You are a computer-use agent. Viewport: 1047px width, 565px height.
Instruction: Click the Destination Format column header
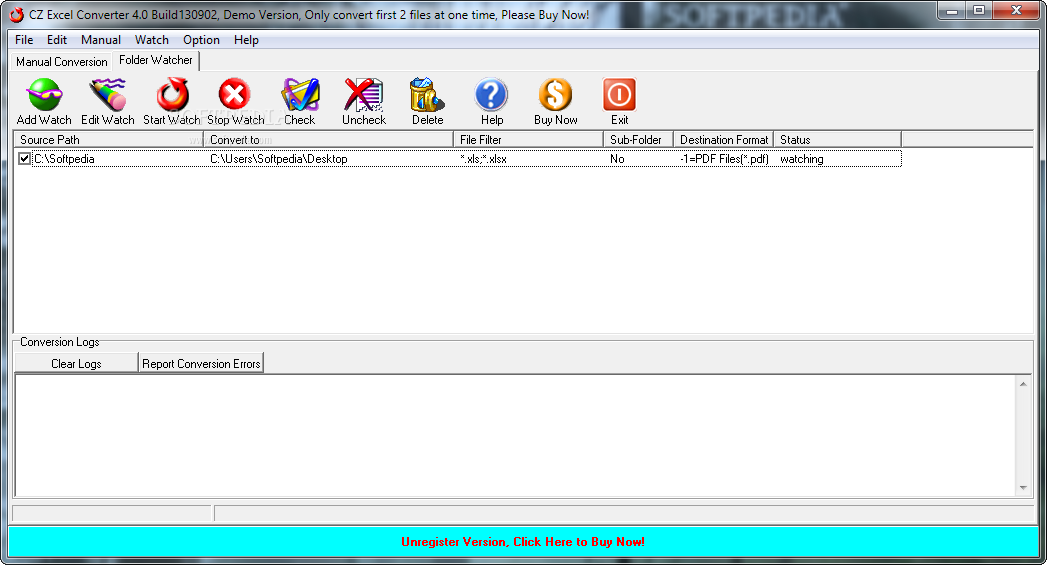coord(723,140)
